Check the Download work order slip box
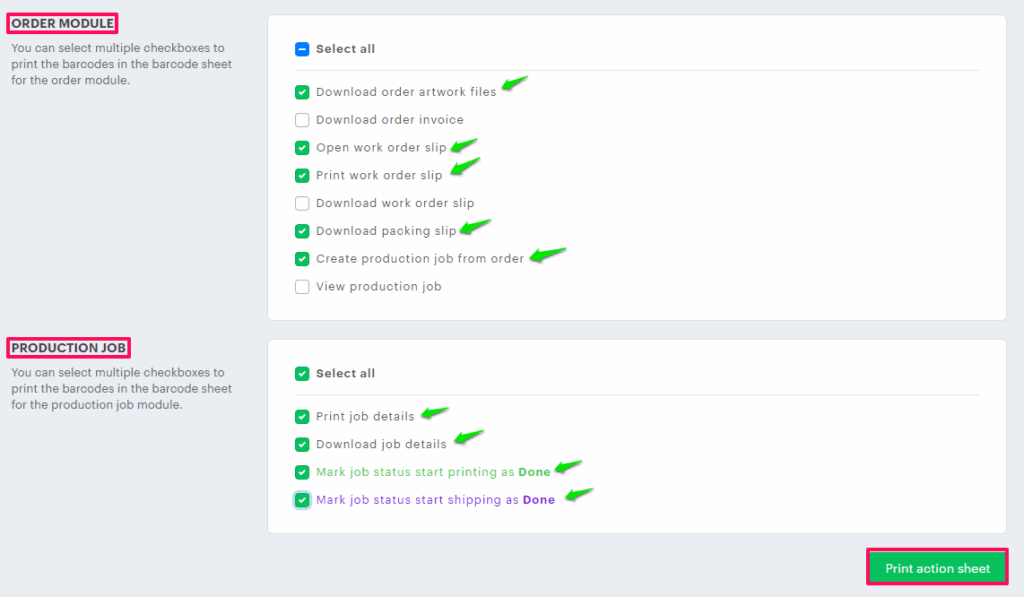Image resolution: width=1024 pixels, height=597 pixels. (302, 203)
